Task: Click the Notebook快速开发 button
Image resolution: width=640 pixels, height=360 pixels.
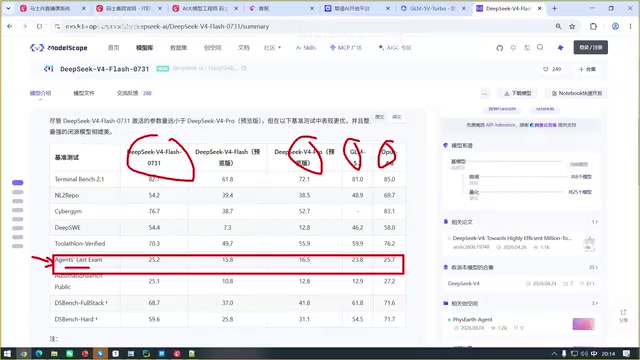Action: tap(577, 93)
